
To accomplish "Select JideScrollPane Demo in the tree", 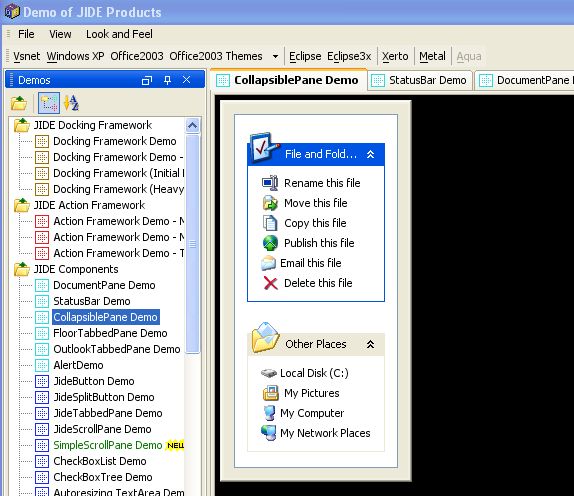I will pos(102,429).
